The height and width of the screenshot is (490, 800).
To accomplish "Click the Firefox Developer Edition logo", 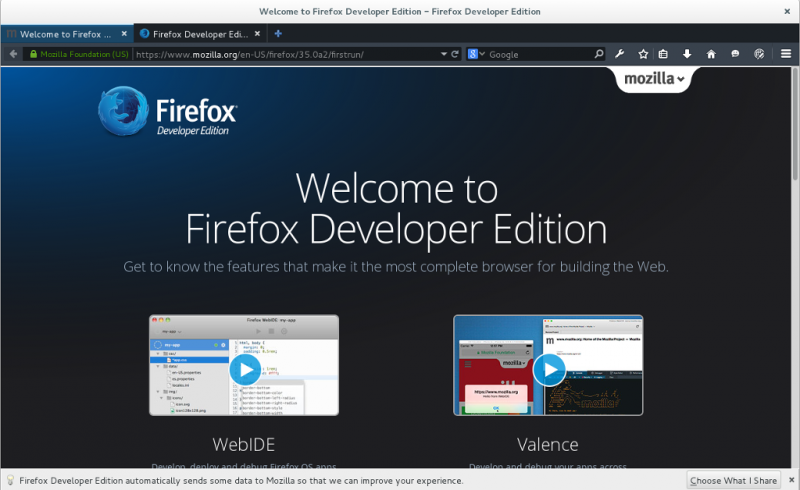I will point(167,111).
